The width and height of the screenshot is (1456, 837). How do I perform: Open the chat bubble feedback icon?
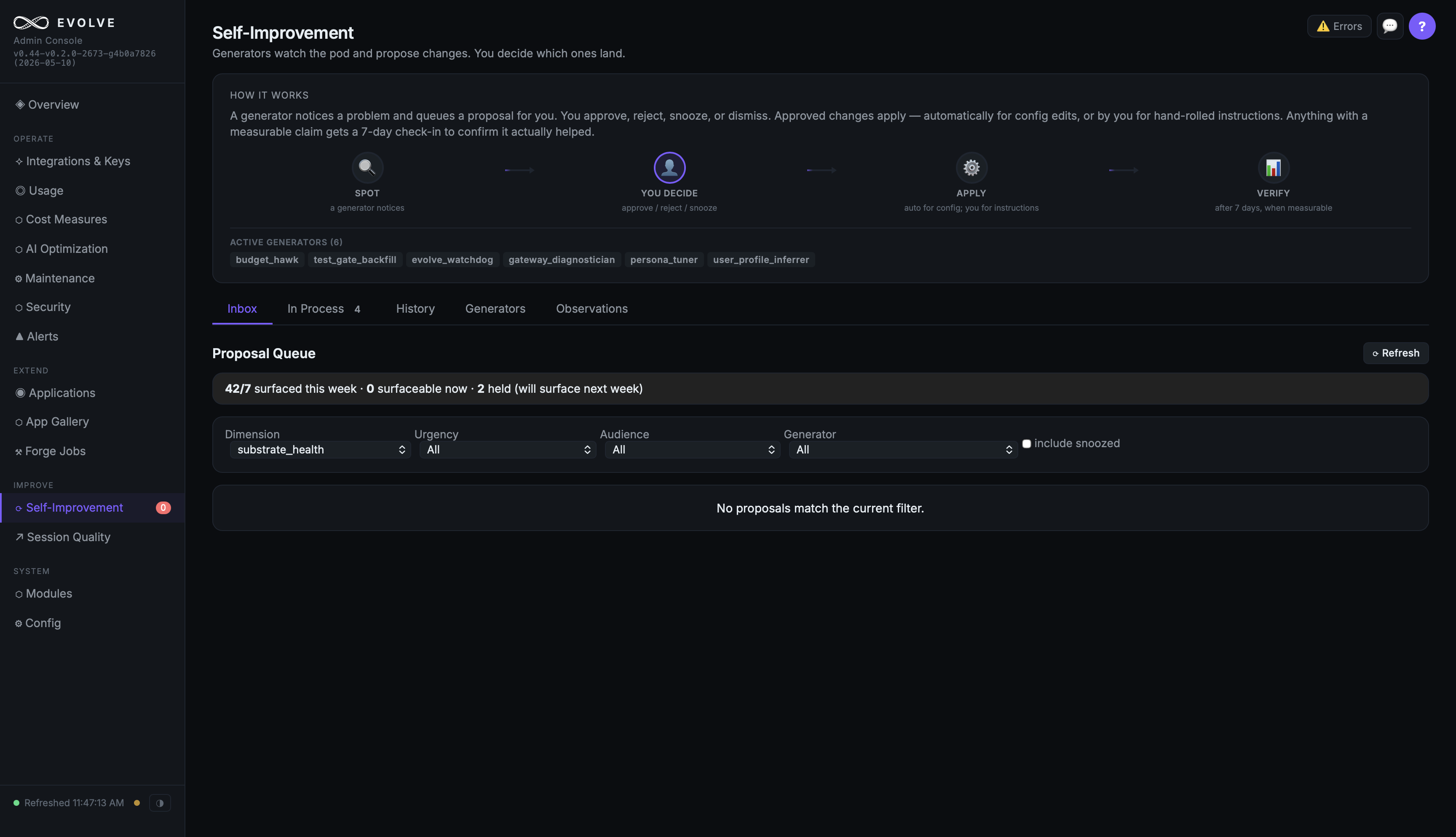coord(1389,27)
